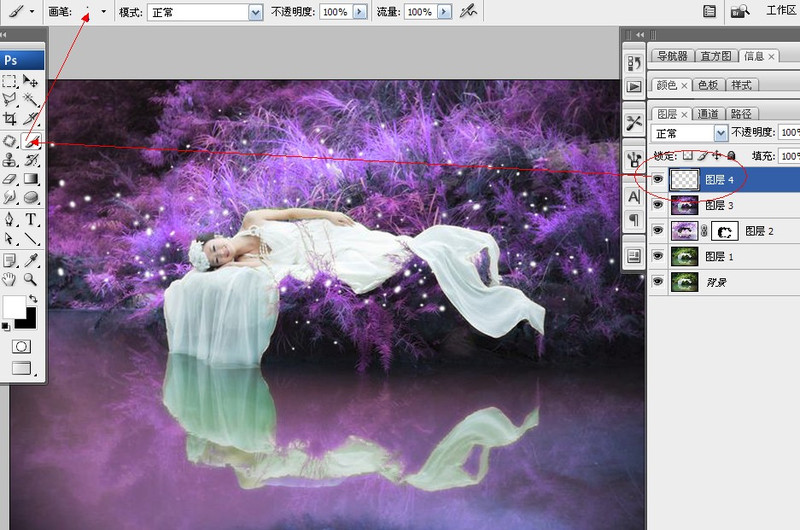The height and width of the screenshot is (530, 800).
Task: Toggle visibility of 图层 3
Action: 658,205
